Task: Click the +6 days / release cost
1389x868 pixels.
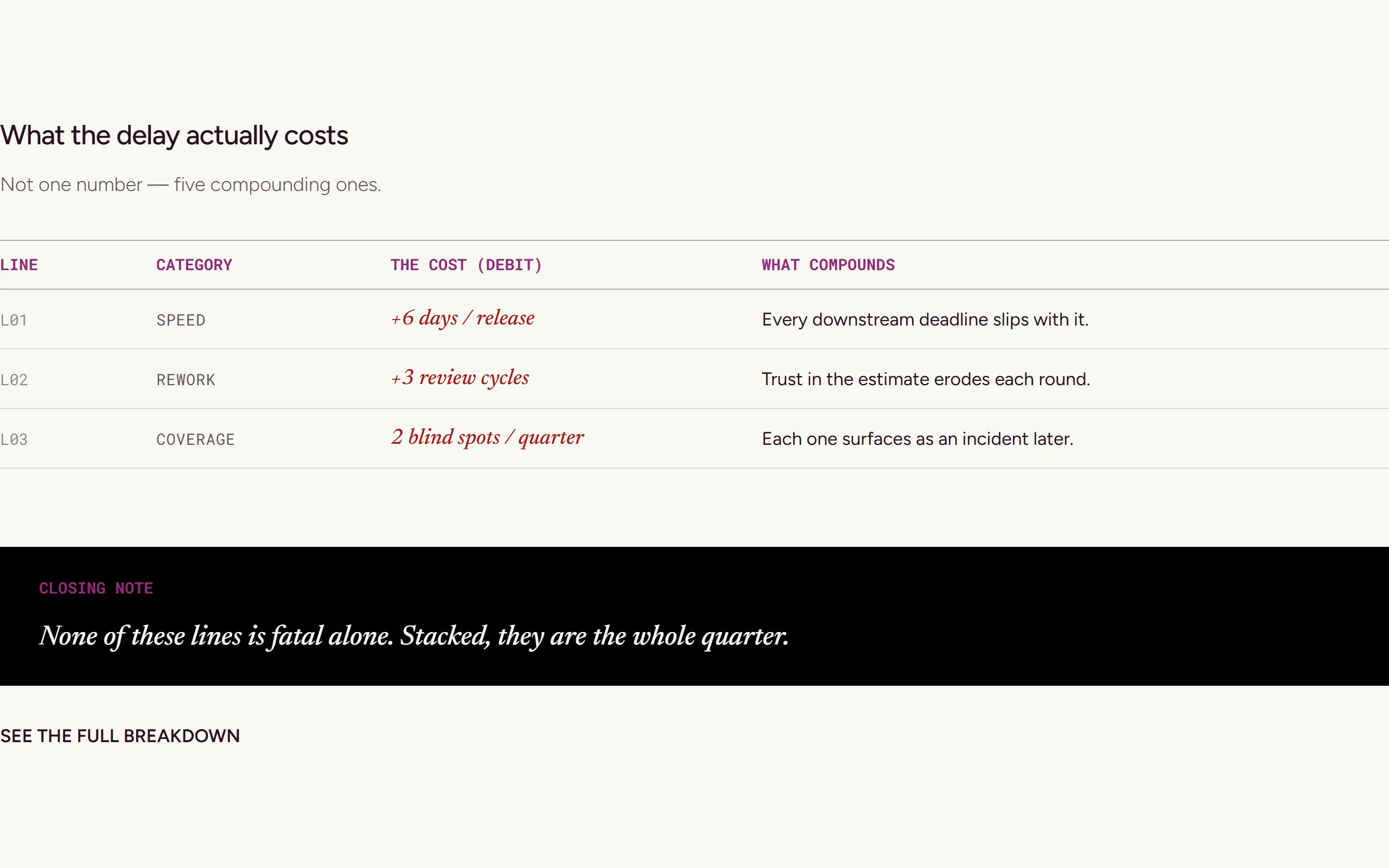Action: (x=463, y=318)
